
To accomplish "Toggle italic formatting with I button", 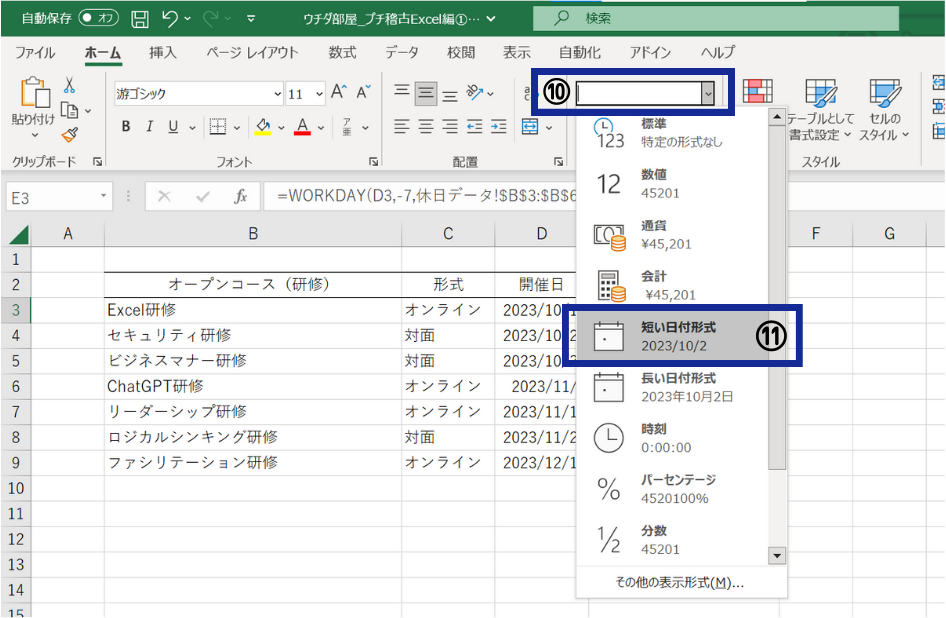I will [x=150, y=127].
